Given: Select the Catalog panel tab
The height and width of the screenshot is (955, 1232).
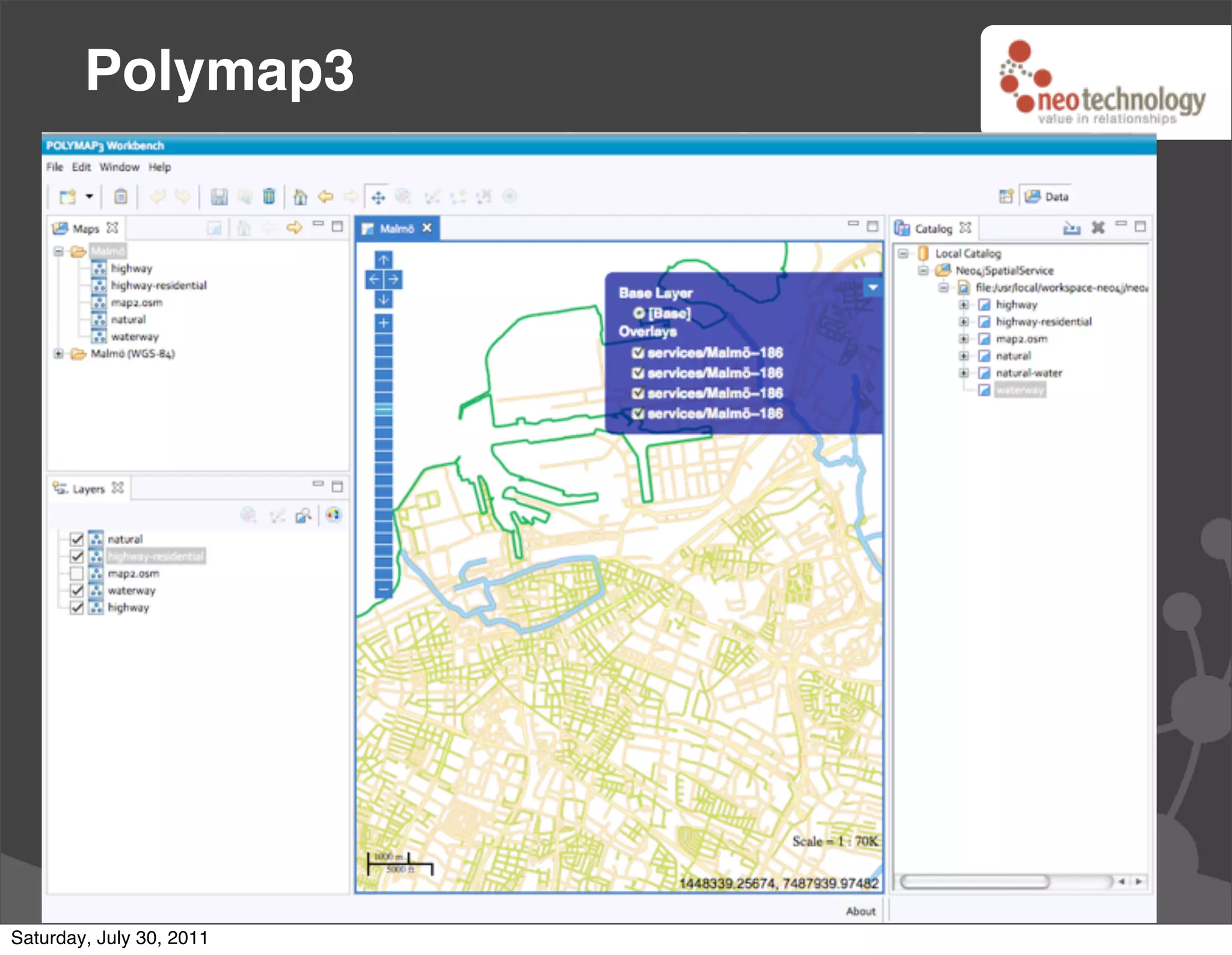Looking at the screenshot, I should [933, 229].
